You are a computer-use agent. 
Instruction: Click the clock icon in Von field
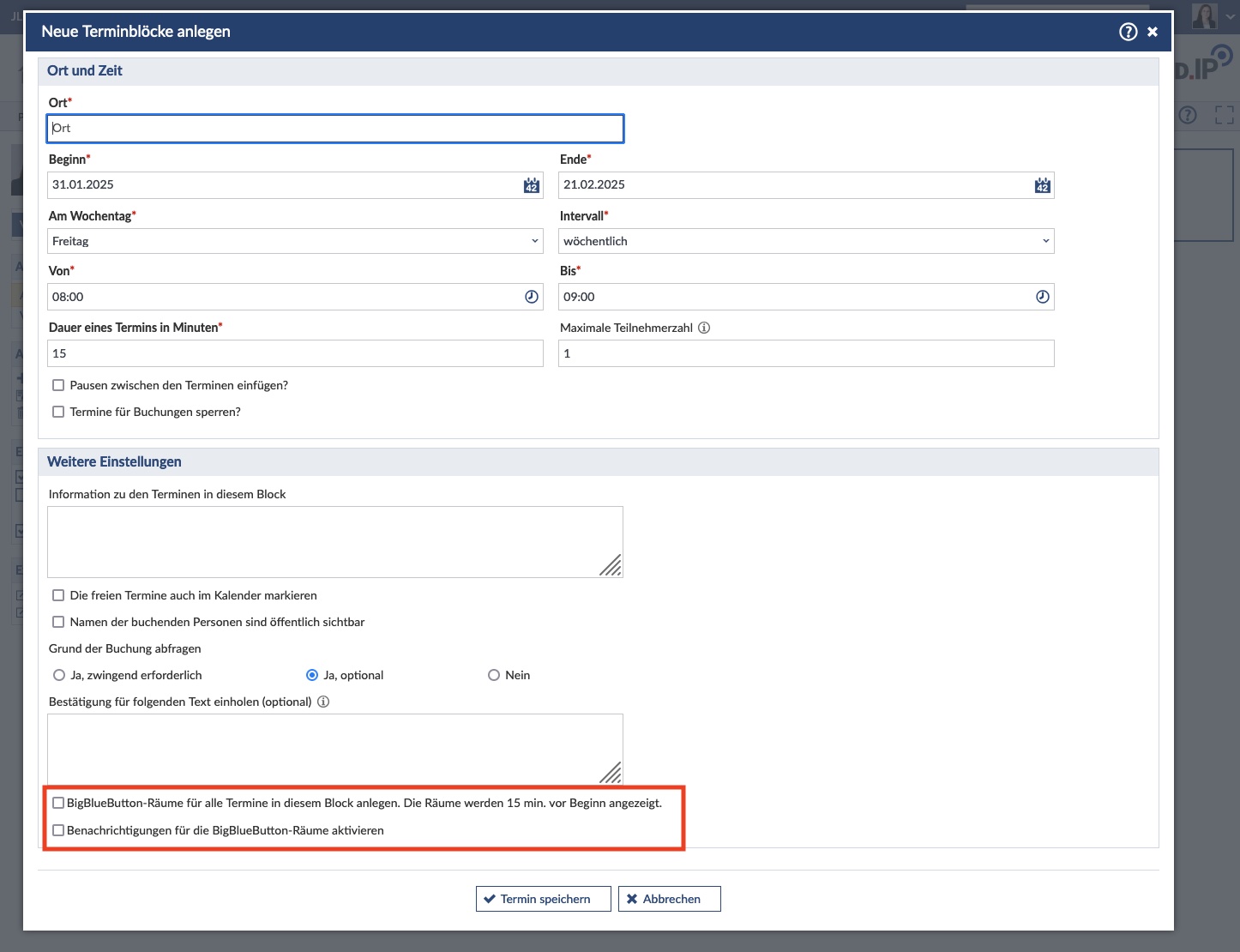point(532,297)
